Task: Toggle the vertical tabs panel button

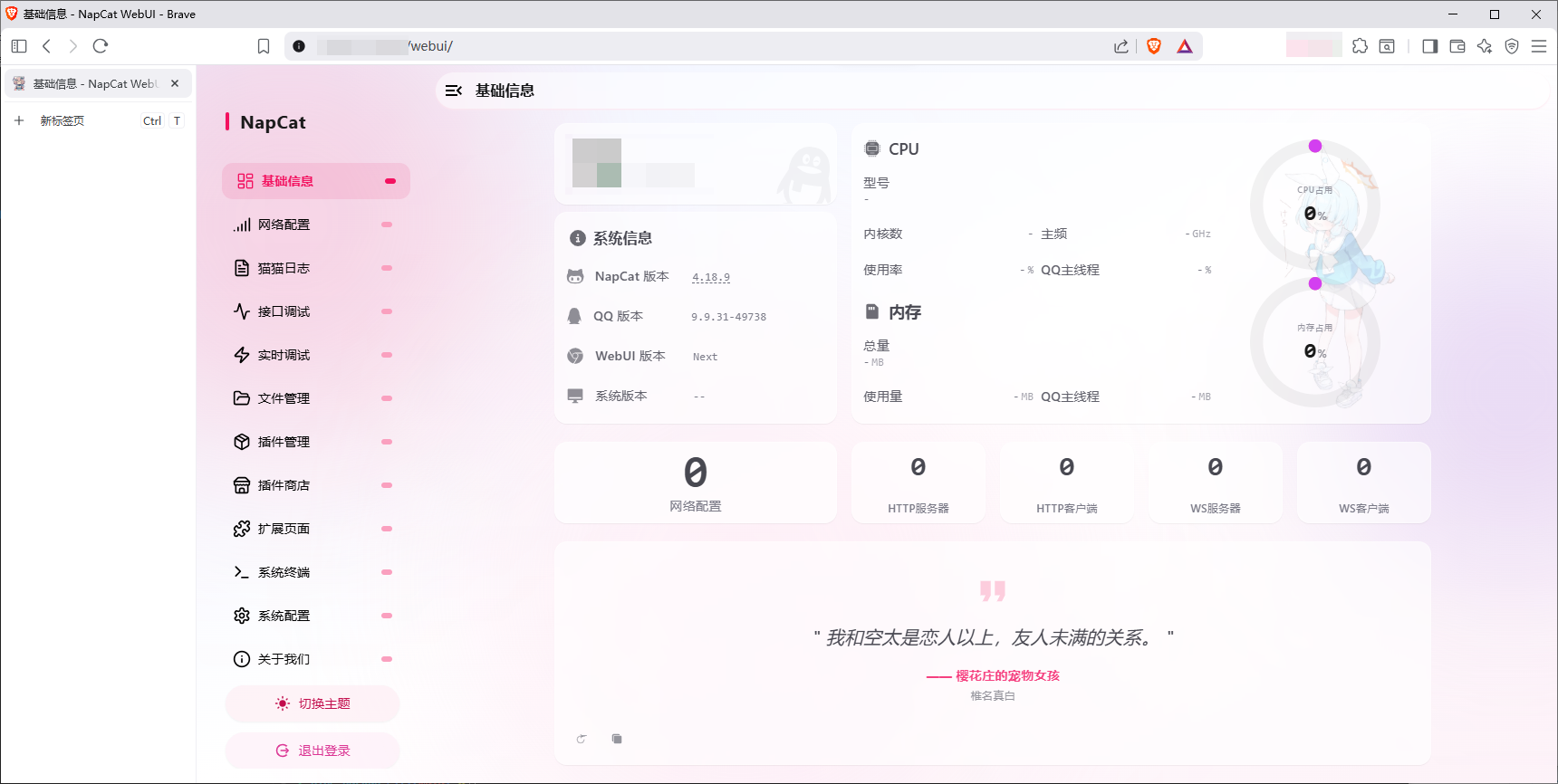Action: (x=19, y=46)
